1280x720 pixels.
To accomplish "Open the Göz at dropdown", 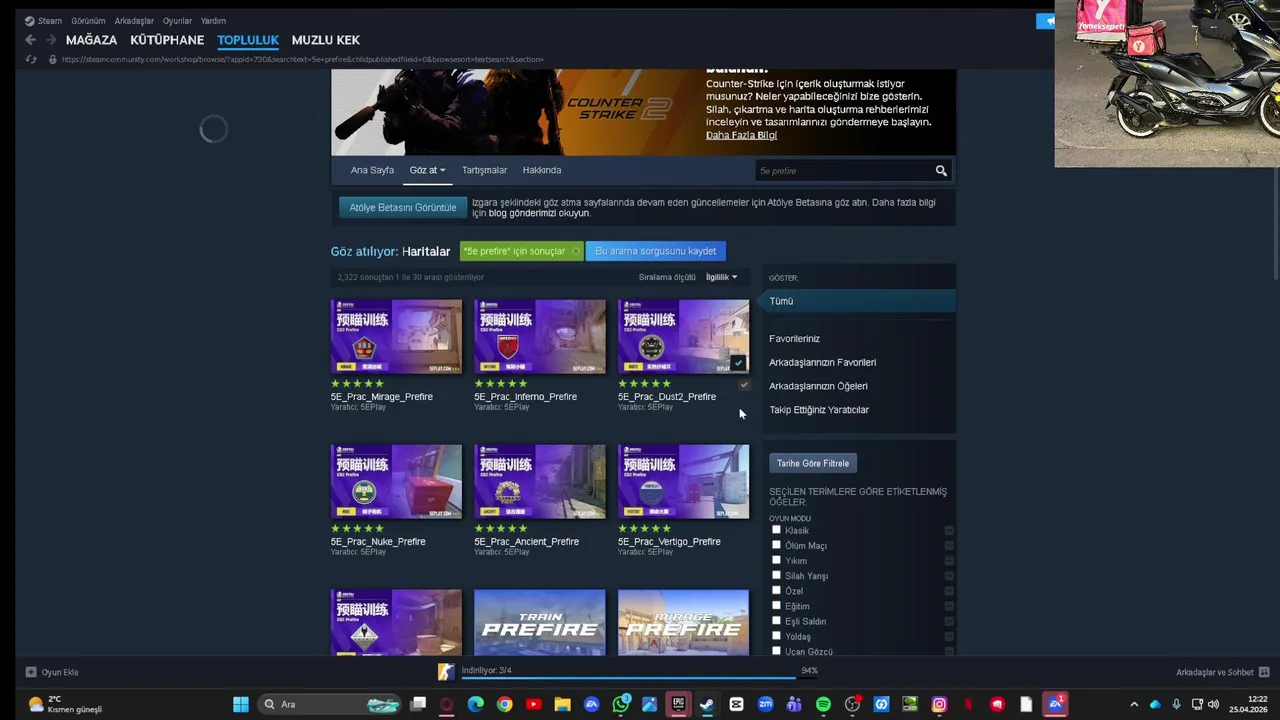I will (x=427, y=170).
